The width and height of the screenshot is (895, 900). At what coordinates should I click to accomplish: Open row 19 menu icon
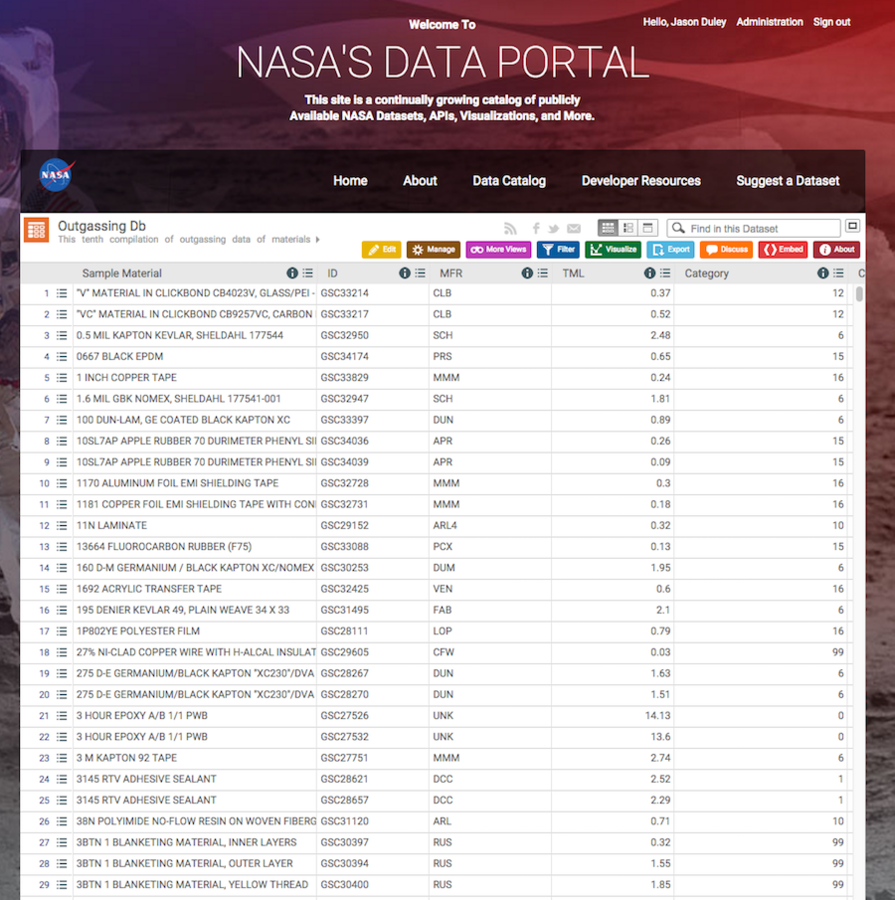pyautogui.click(x=62, y=673)
